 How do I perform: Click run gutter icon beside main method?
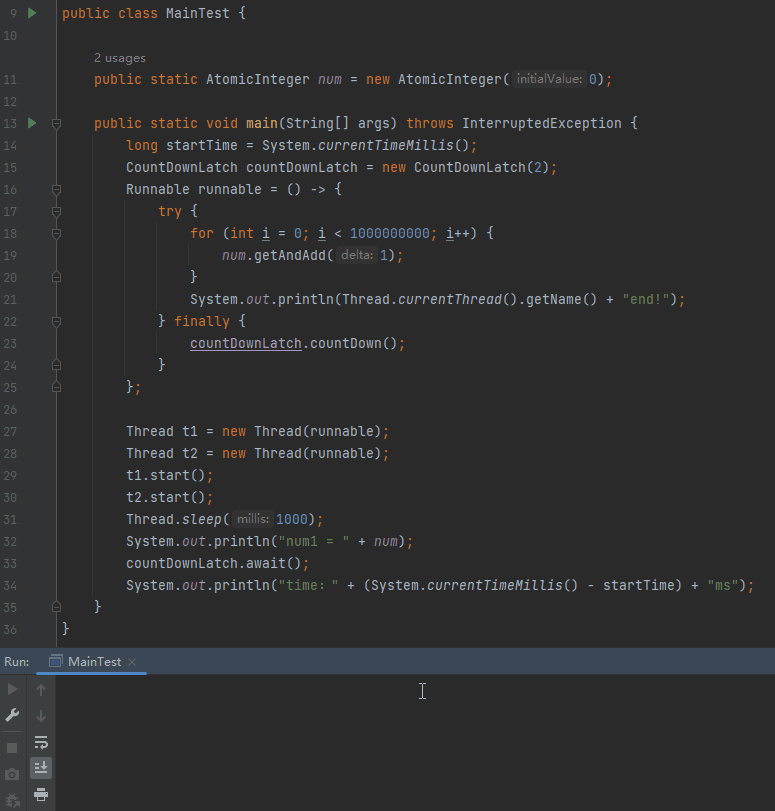pos(32,123)
